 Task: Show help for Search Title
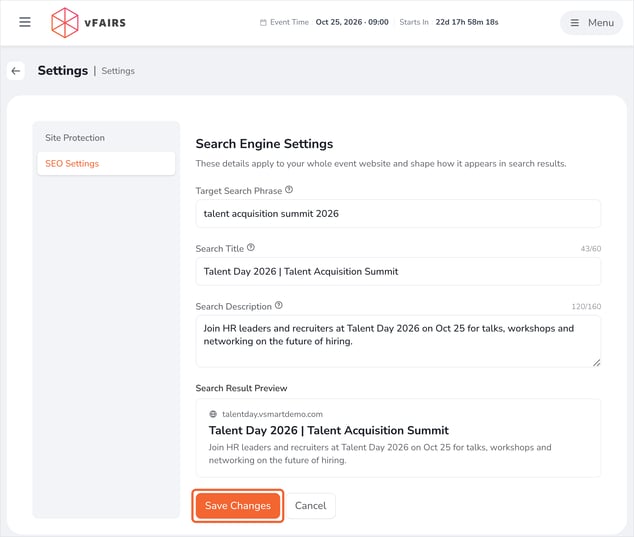pos(251,247)
